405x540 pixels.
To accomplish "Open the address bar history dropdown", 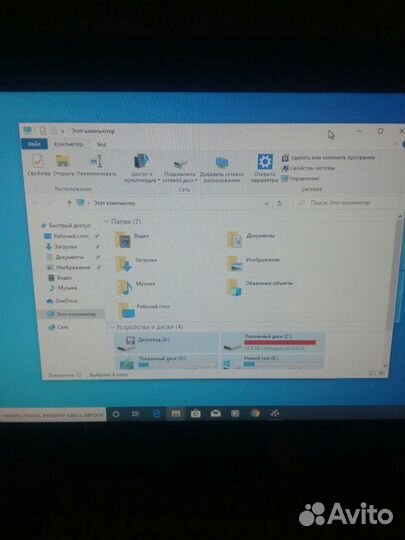I will point(266,204).
